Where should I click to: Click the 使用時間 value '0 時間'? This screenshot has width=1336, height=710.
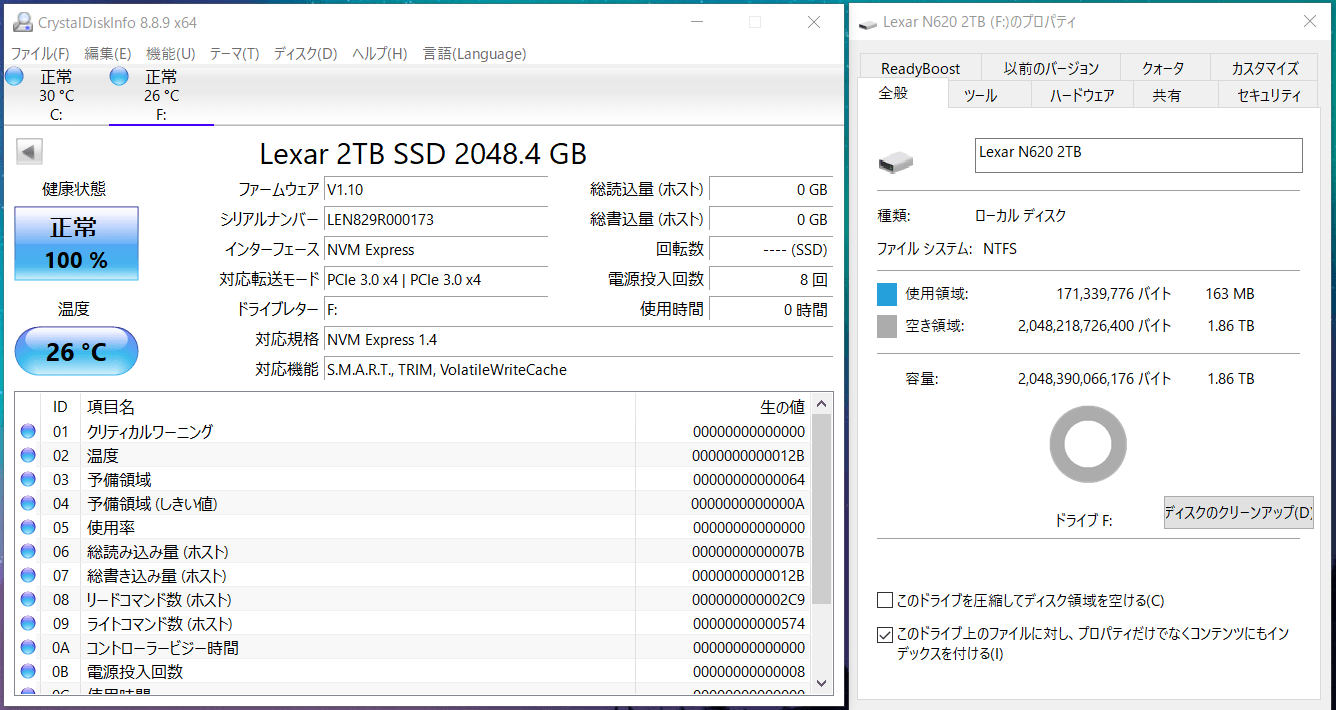coord(806,309)
